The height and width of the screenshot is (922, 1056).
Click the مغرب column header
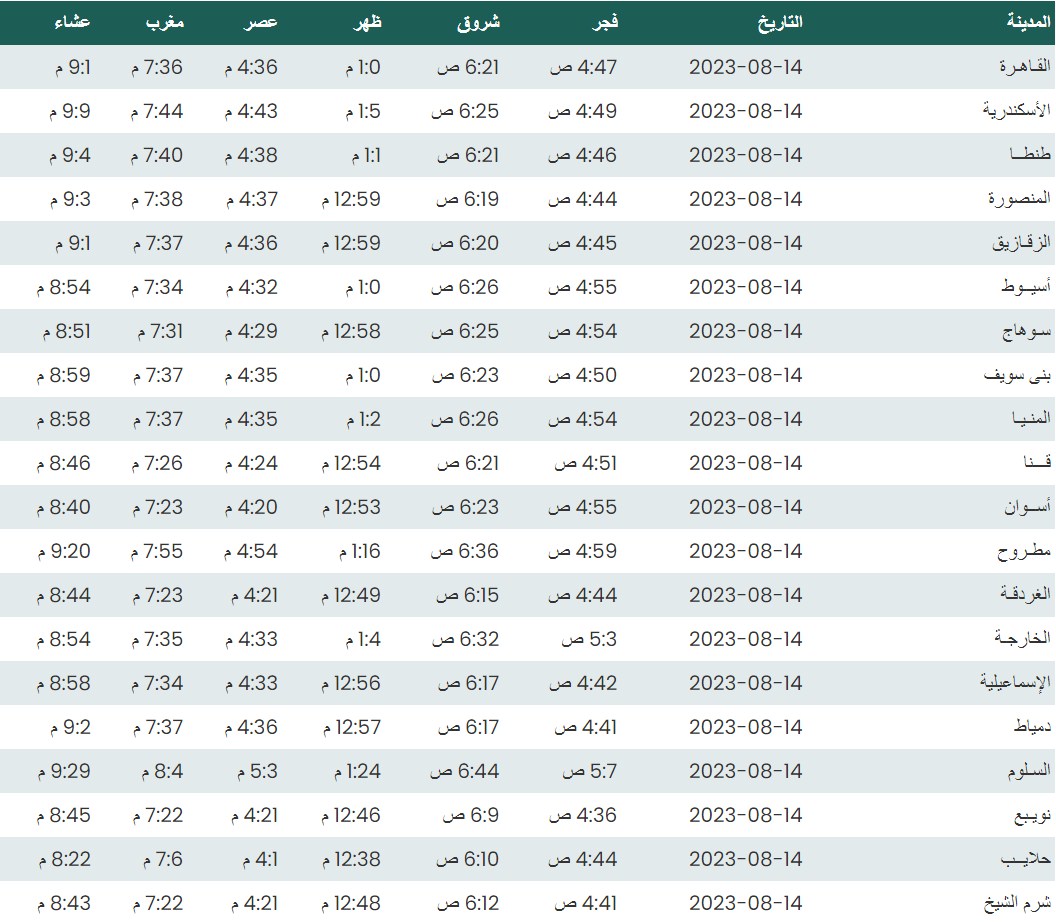point(164,22)
